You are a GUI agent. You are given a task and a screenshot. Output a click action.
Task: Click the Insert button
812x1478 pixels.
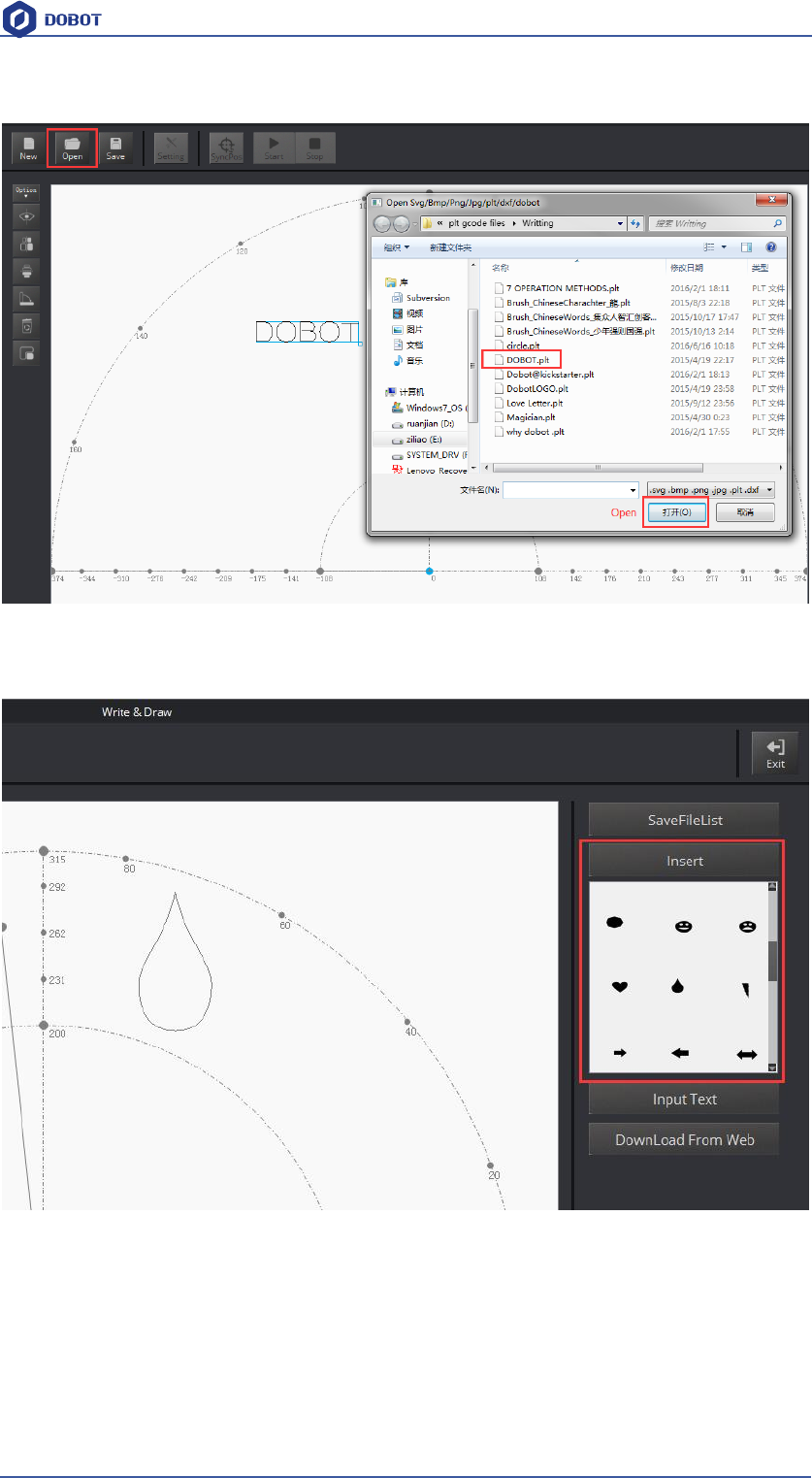(684, 861)
